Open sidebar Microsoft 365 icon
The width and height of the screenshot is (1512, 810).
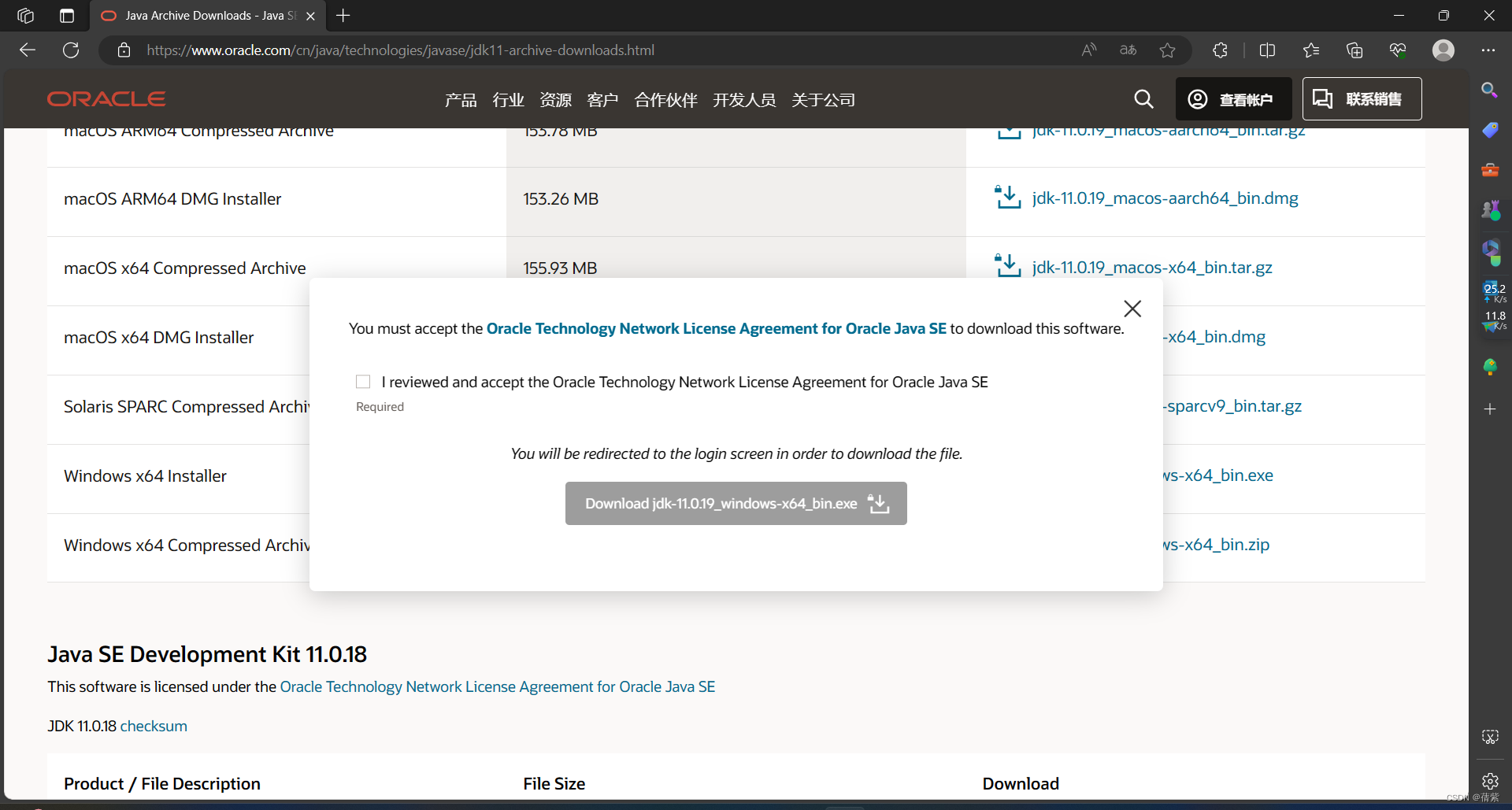coord(1490,251)
